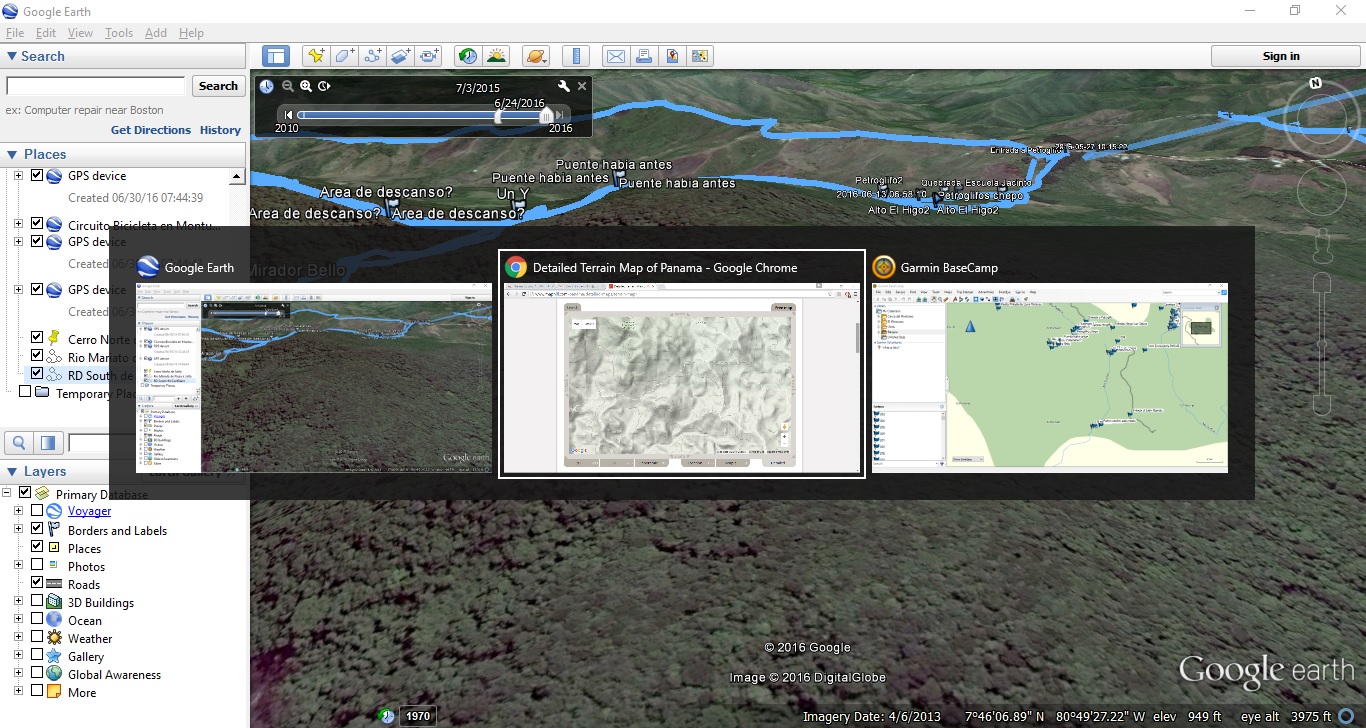This screenshot has width=1366, height=728.
Task: Switch to Garmin BaseCamp window thumbnail
Action: point(1049,365)
